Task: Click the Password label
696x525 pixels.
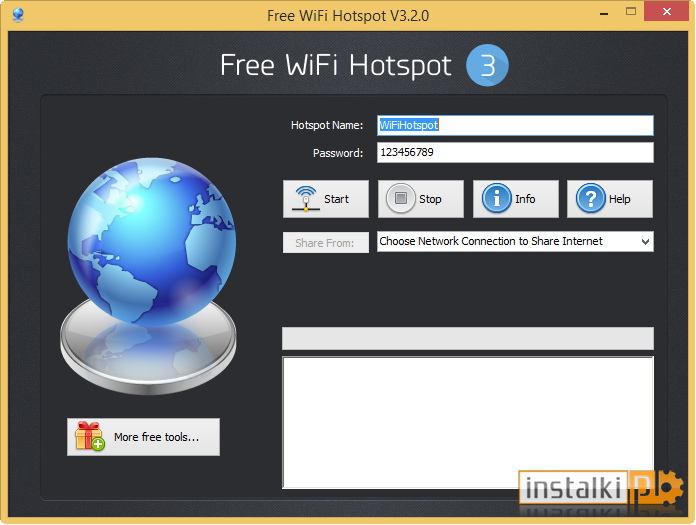Action: point(338,153)
